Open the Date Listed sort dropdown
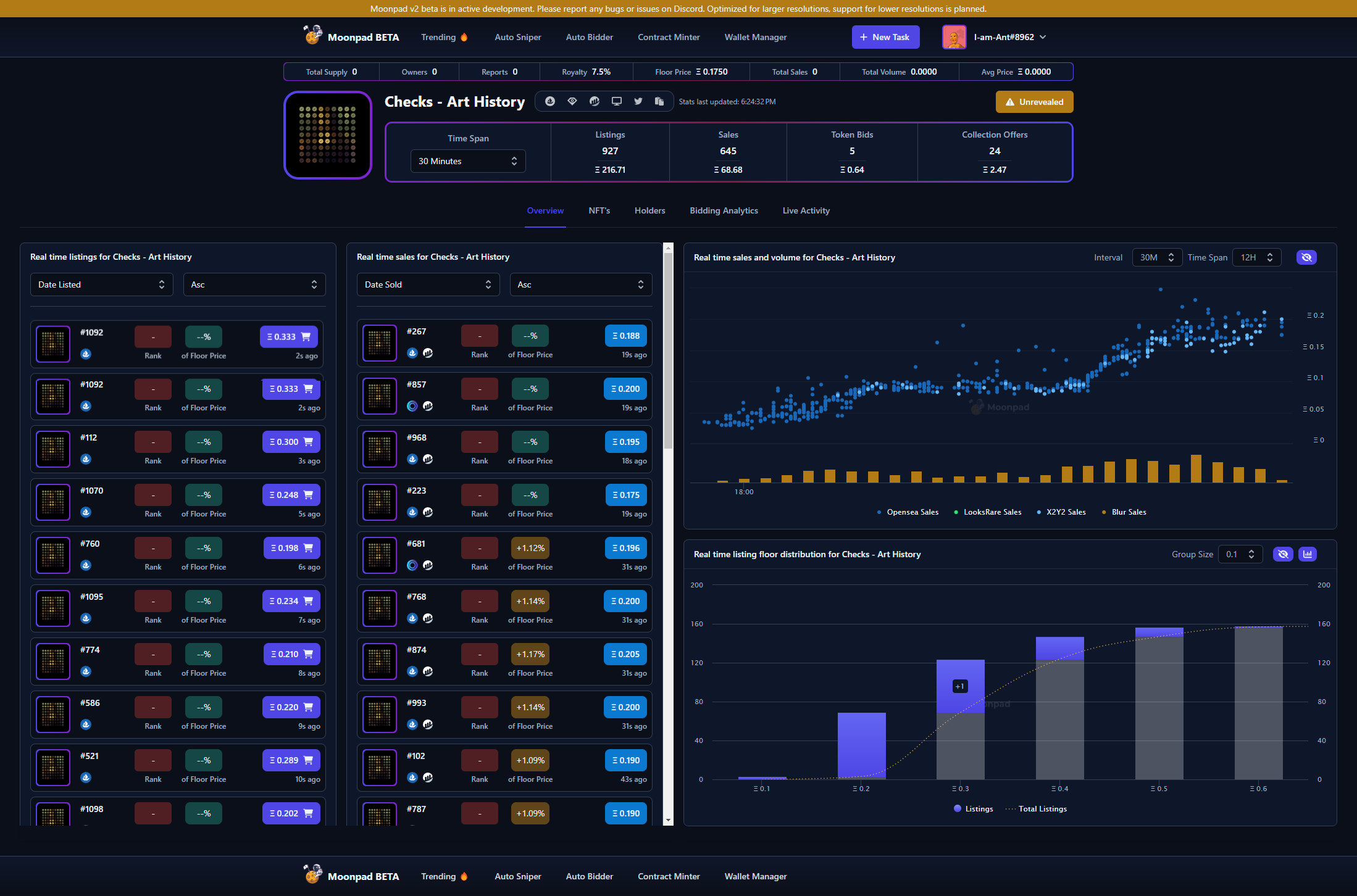The height and width of the screenshot is (896, 1357). tap(101, 284)
